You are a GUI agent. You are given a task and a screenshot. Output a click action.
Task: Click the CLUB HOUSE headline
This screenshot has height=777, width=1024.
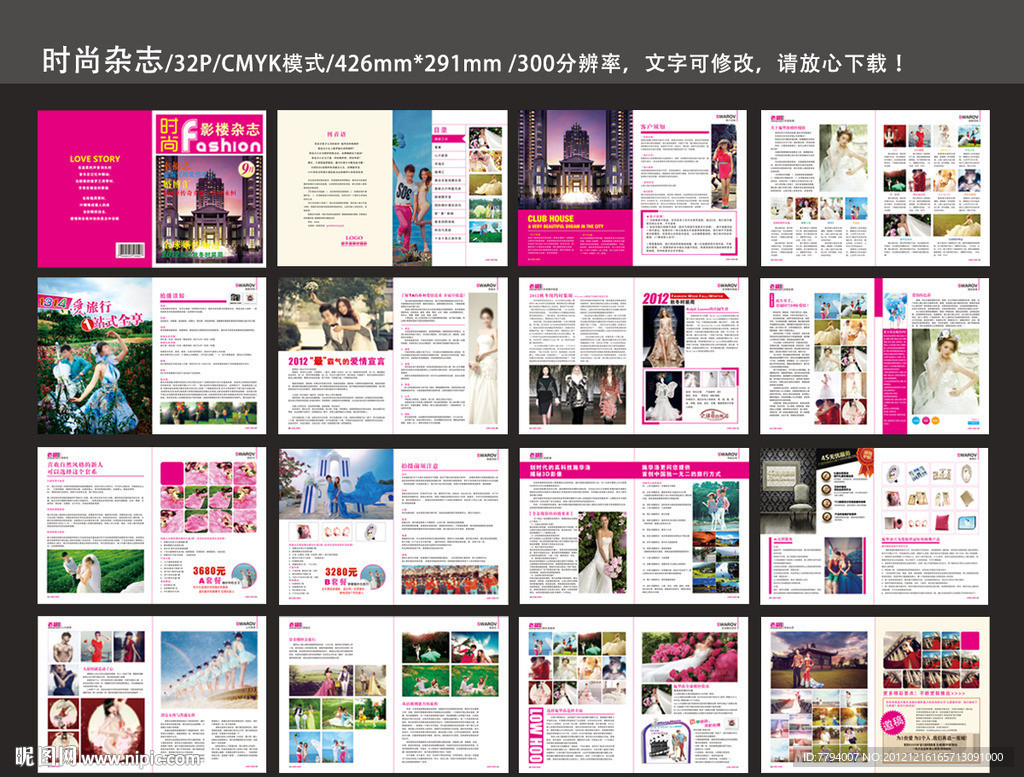[x=551, y=217]
